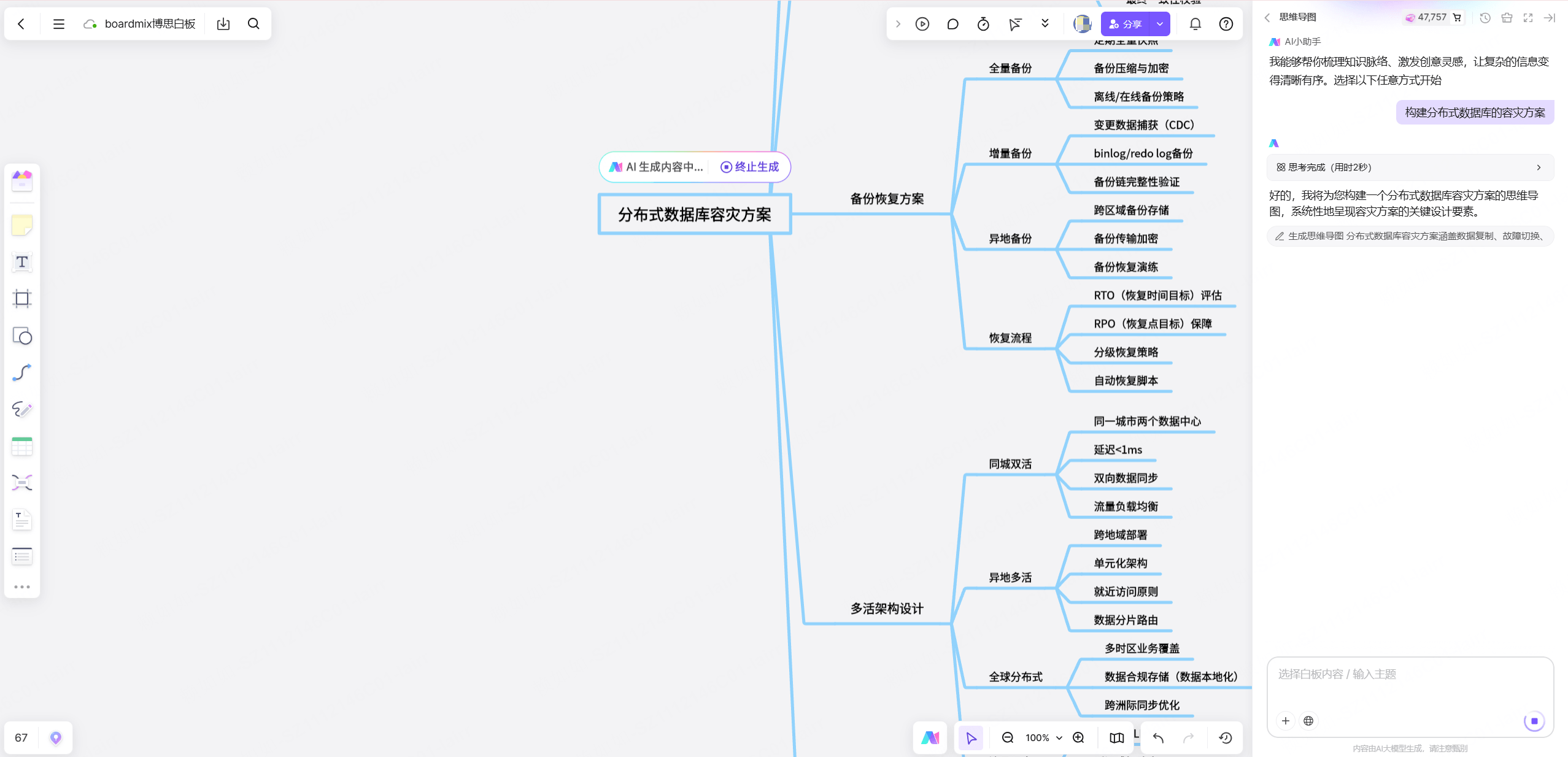Select the mind map tool
The image size is (1568, 757).
point(22,483)
